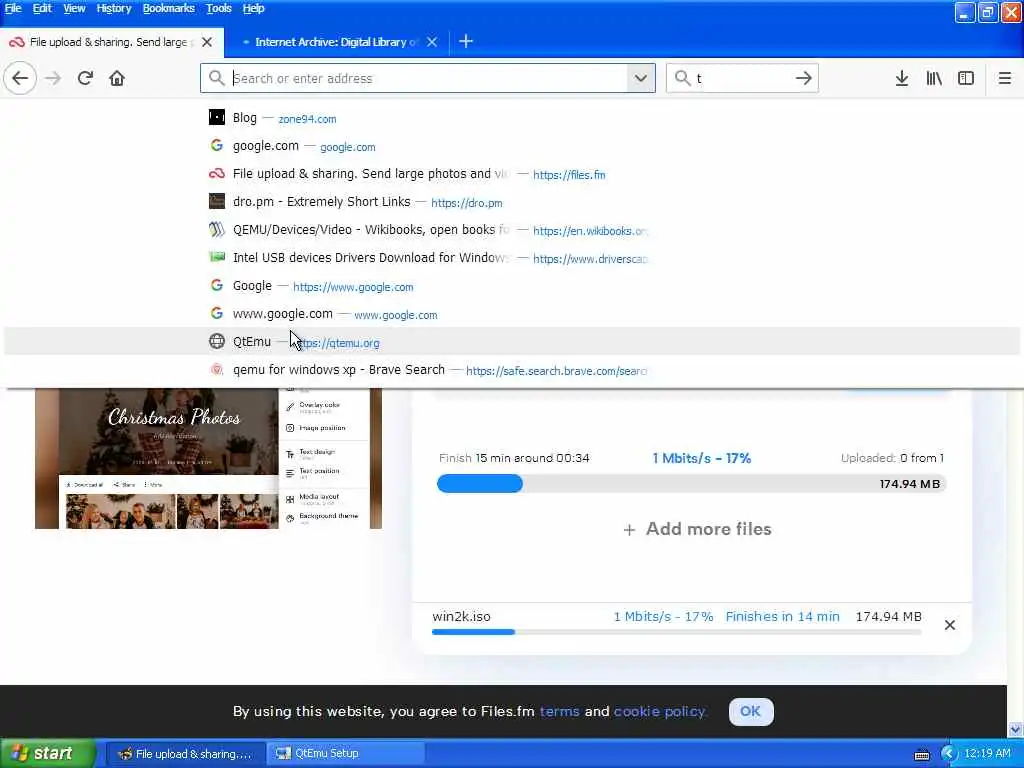The image size is (1024, 768).
Task: Click the keyboard icon in system tray
Action: coord(922,755)
